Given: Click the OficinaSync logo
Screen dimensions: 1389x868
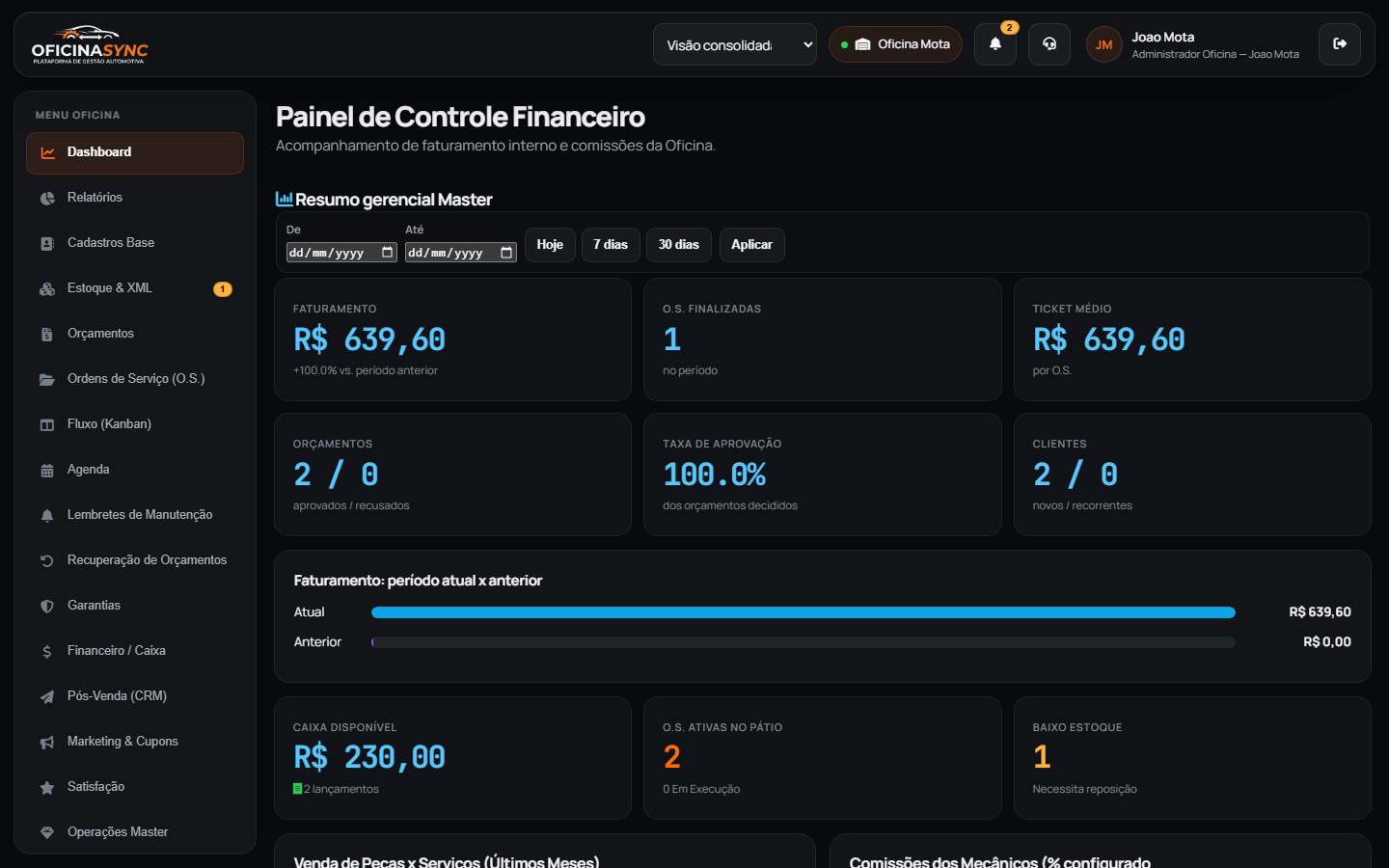Looking at the screenshot, I should [x=90, y=44].
